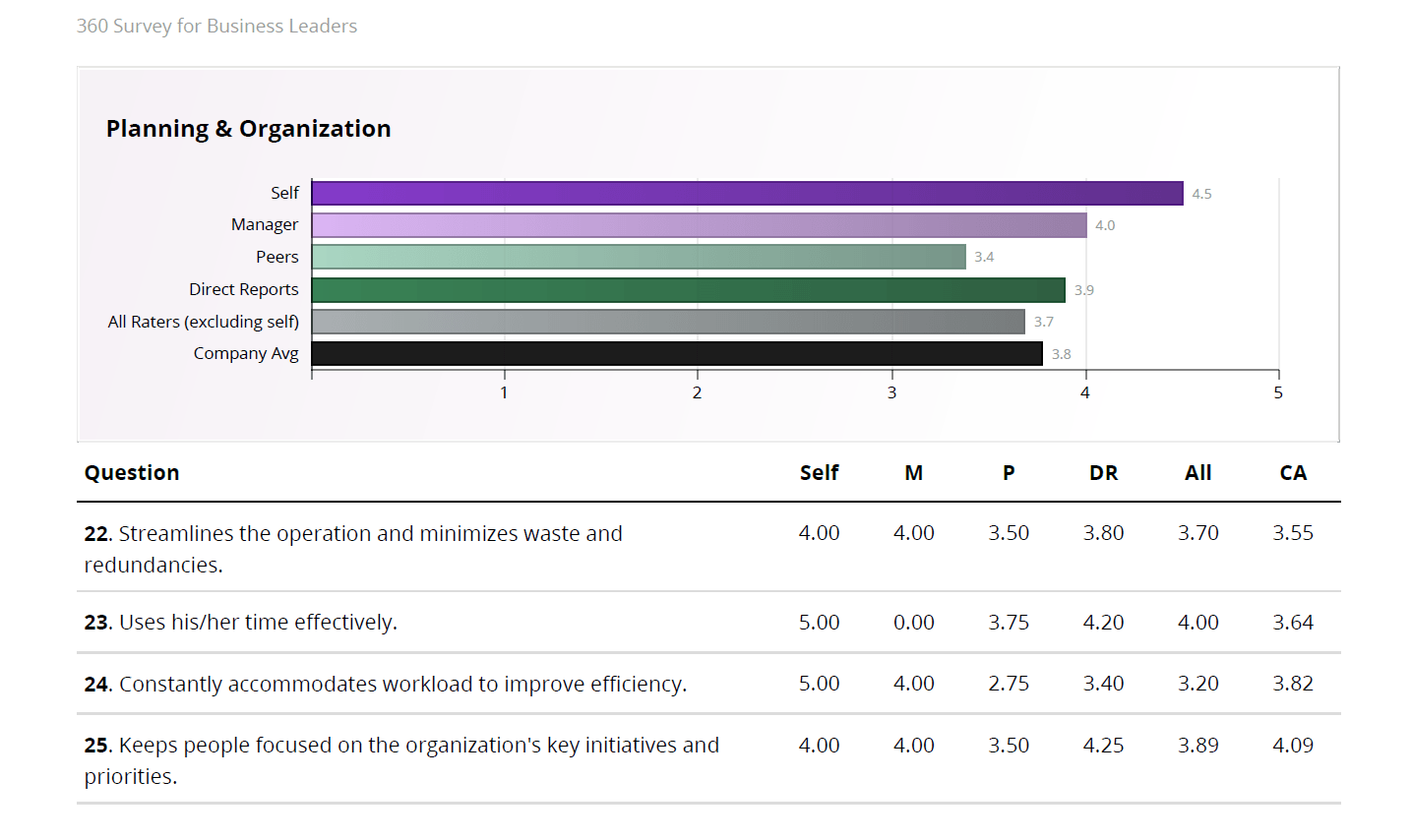
Task: Click the light green Peers bar
Action: click(639, 257)
